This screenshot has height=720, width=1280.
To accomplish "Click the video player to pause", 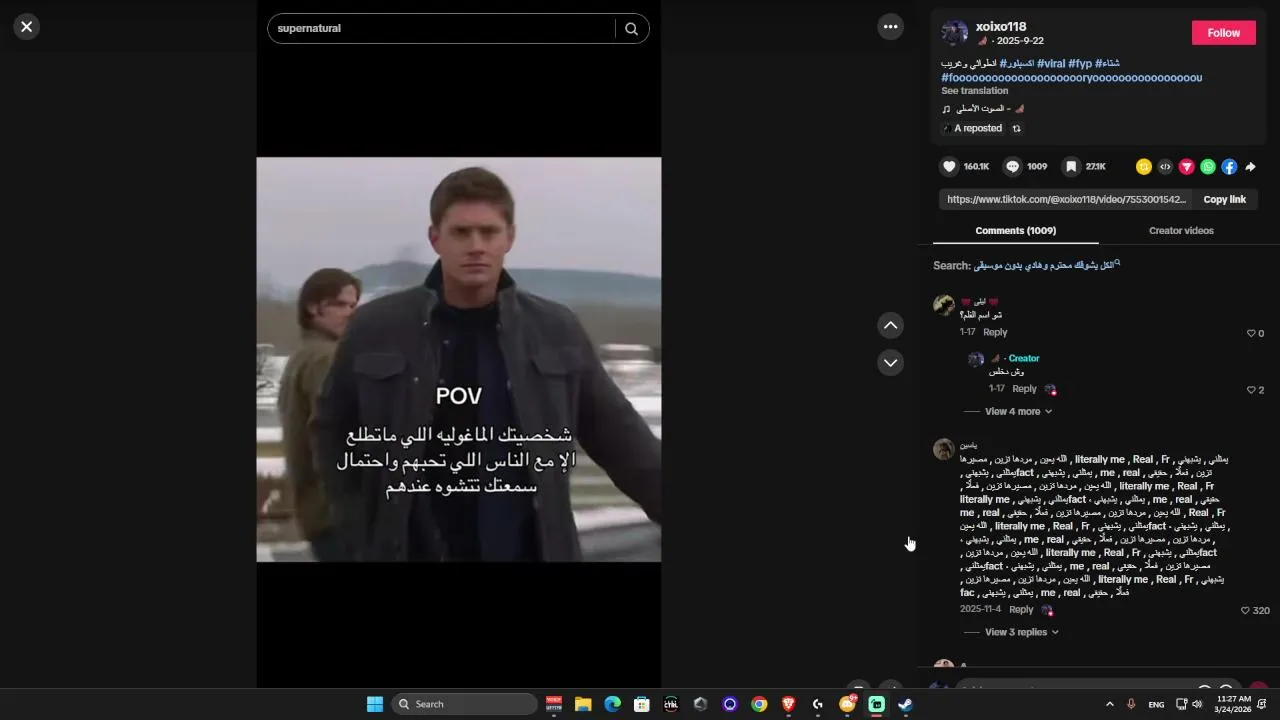I will tap(458, 359).
